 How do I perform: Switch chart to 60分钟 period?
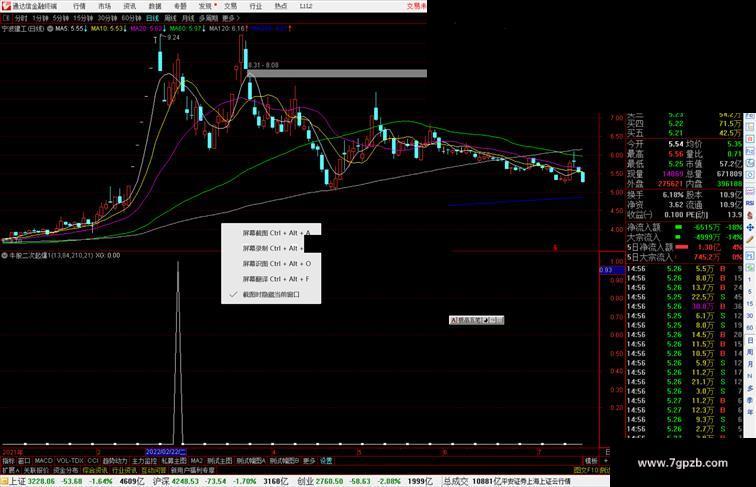click(131, 18)
